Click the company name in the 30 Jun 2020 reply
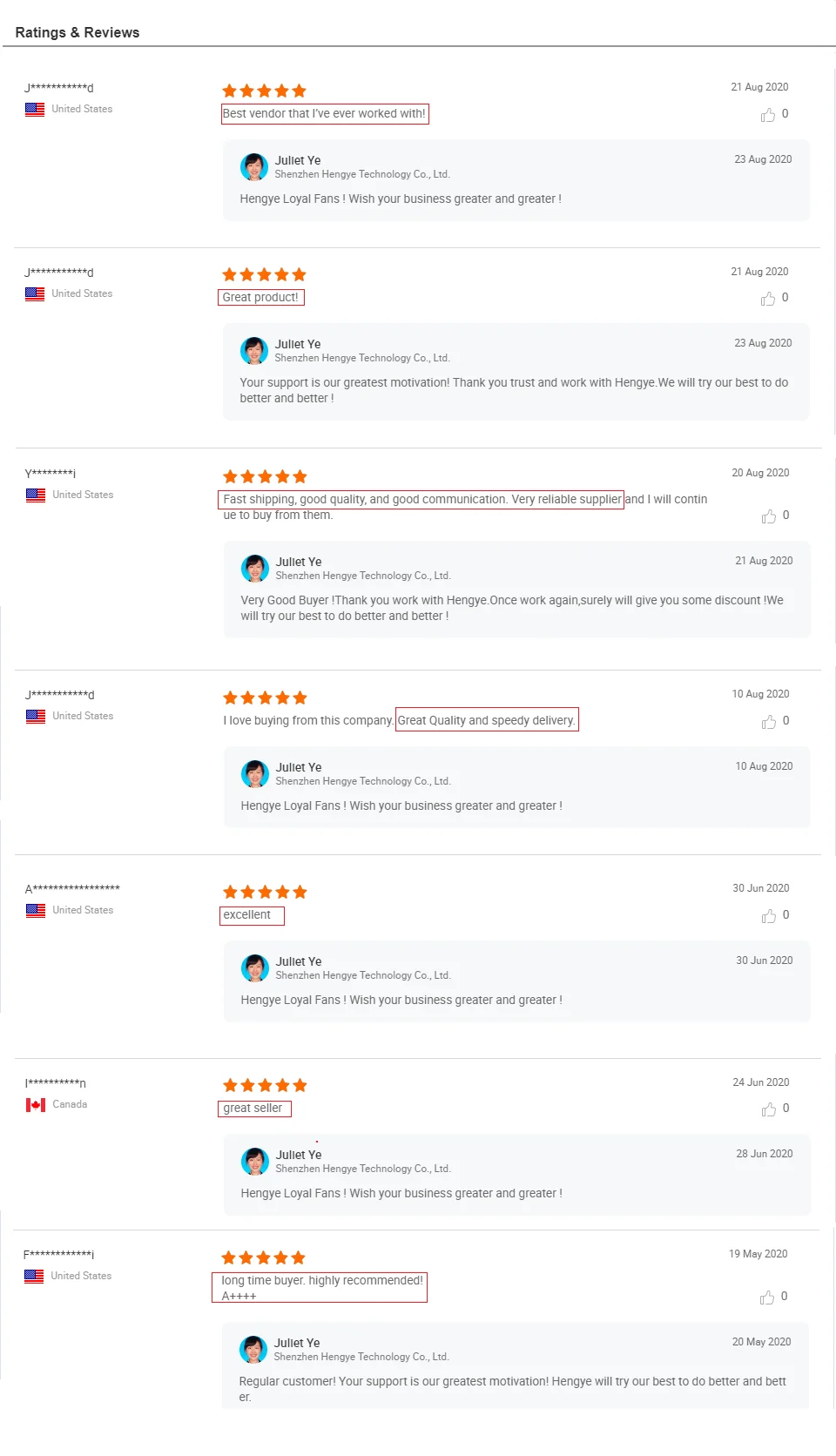The height and width of the screenshot is (1456, 836). coord(362,976)
